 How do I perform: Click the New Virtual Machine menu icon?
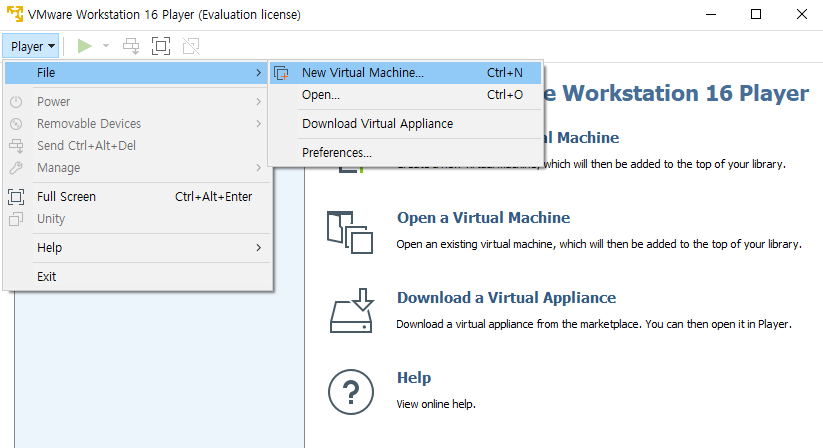point(281,73)
